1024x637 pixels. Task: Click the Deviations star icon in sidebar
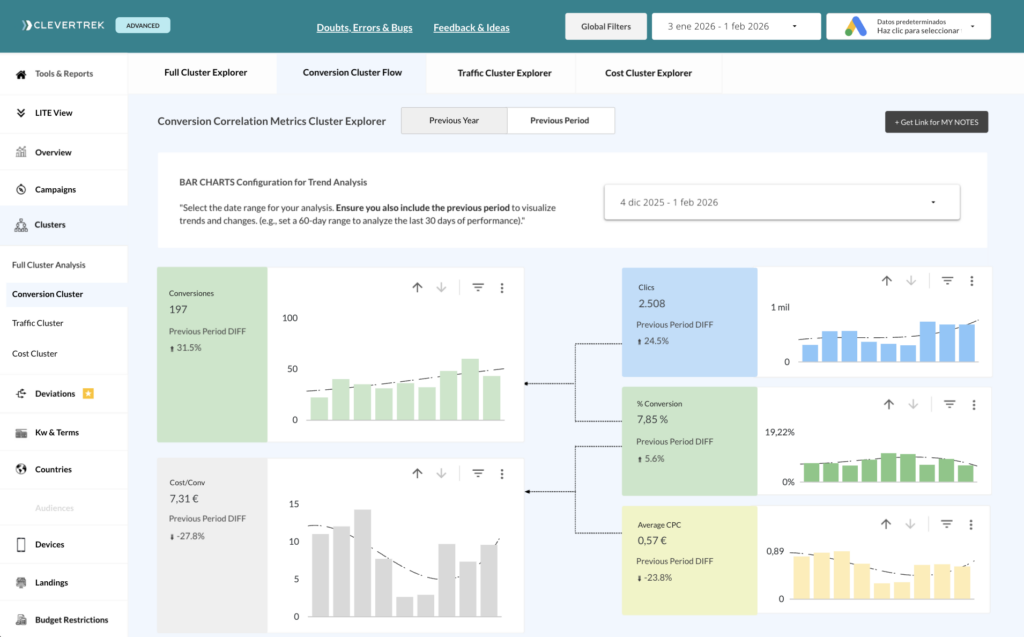(88, 394)
